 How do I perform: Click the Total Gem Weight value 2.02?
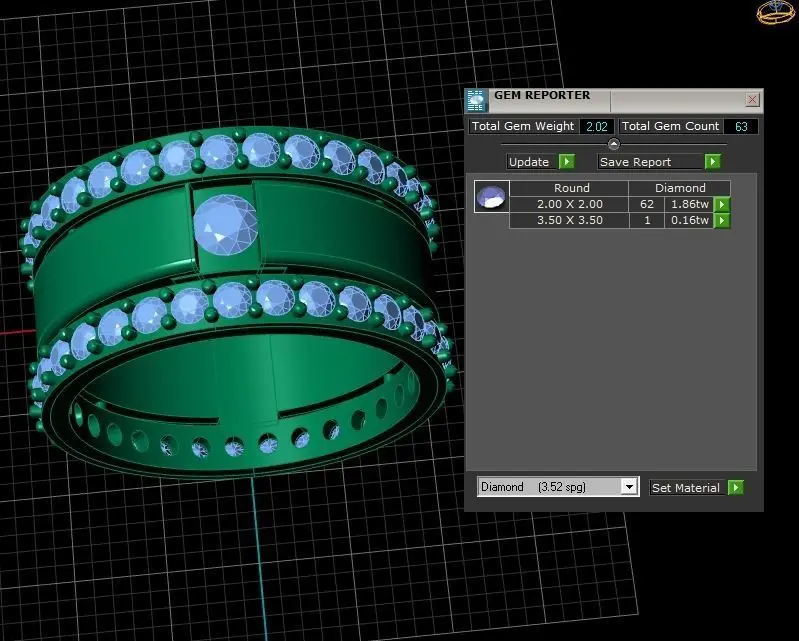click(x=596, y=126)
